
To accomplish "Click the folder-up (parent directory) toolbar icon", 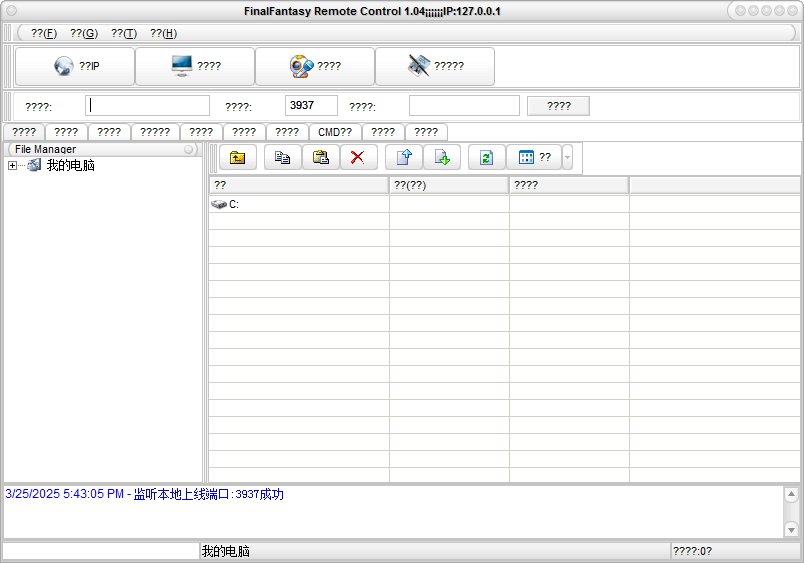I will point(237,157).
